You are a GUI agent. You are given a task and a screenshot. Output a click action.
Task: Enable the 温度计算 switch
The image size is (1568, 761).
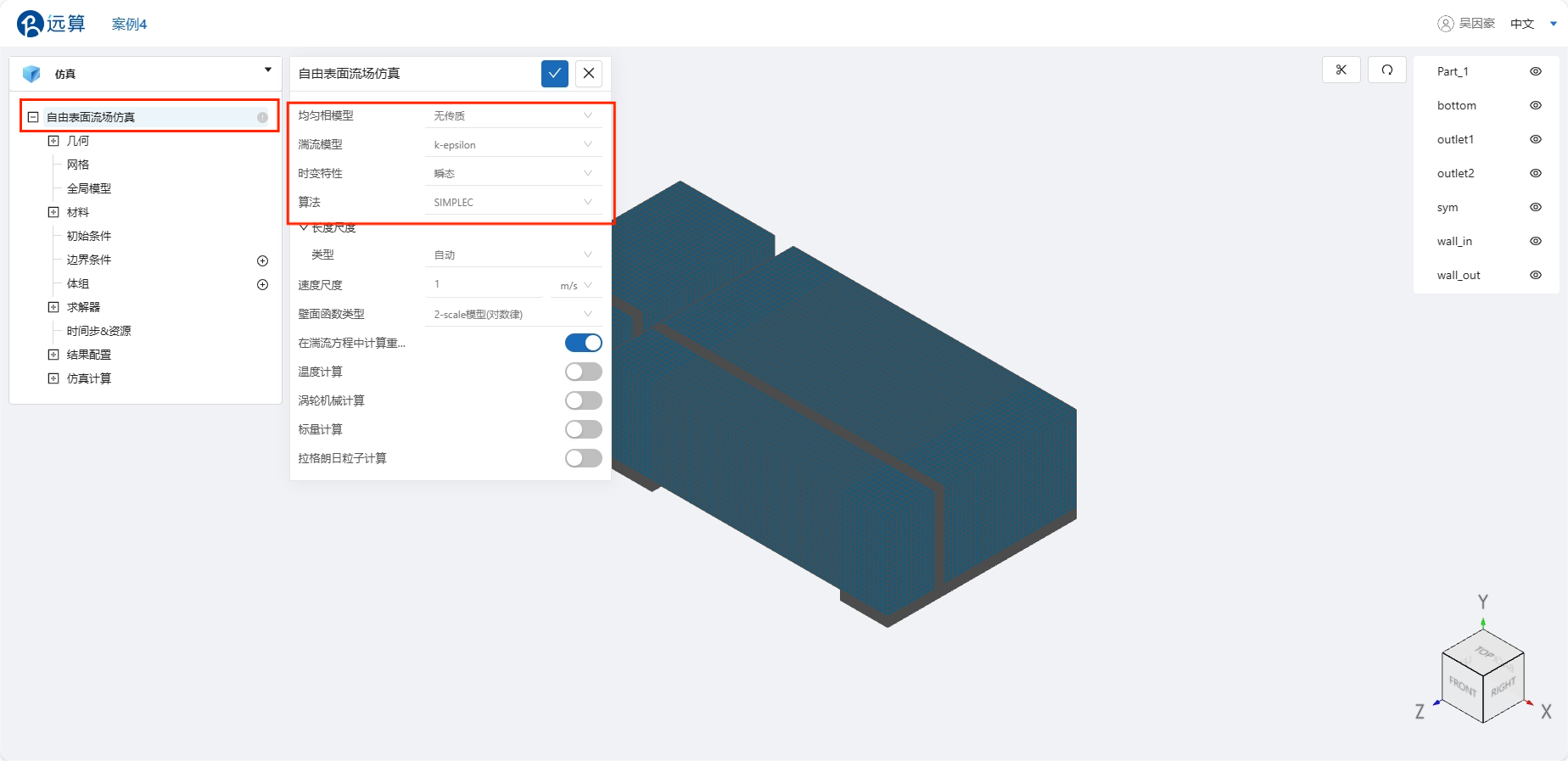[x=584, y=372]
